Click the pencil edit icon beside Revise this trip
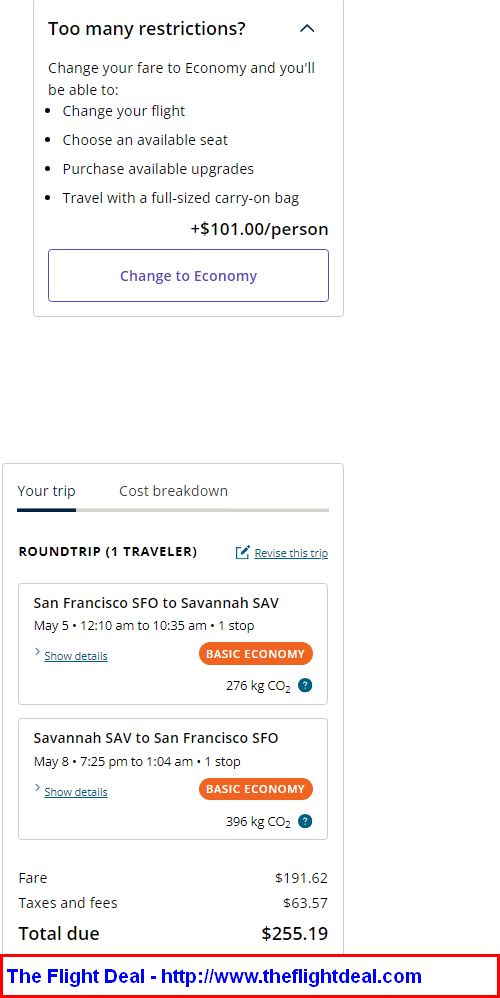The image size is (500, 998). click(x=242, y=552)
